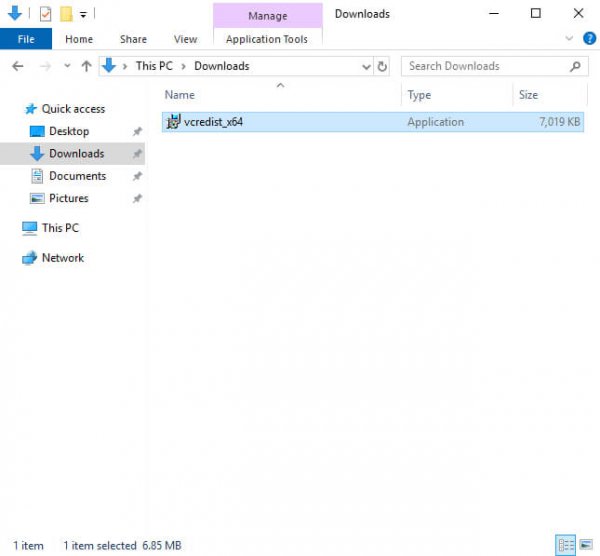Viewport: 600px width, 556px height.
Task: Switch to the Home ribbon tab
Action: coord(79,39)
